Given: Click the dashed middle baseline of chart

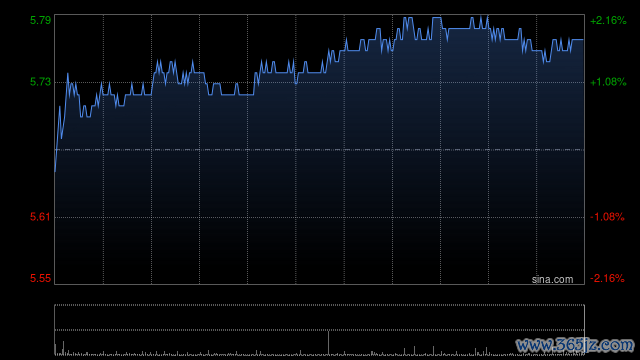Looking at the screenshot, I should coord(320,150).
